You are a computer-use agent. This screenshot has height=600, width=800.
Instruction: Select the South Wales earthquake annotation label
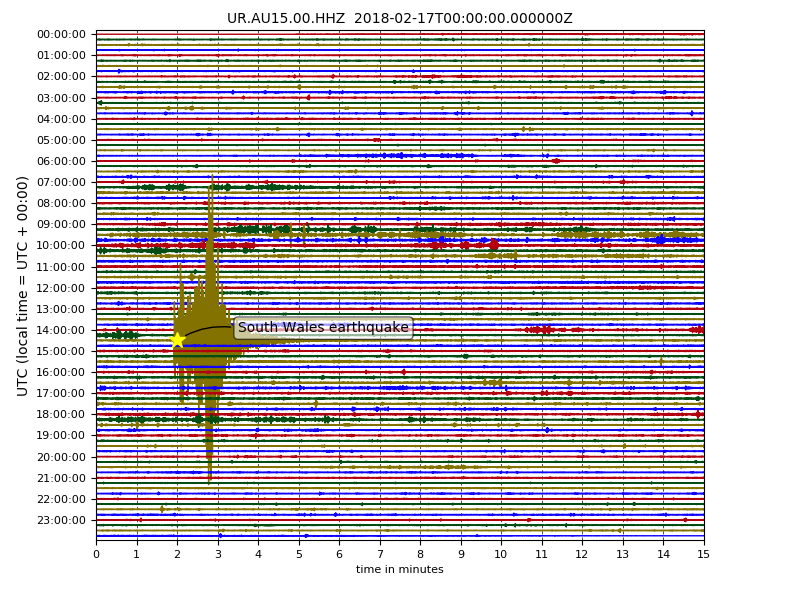pos(323,328)
